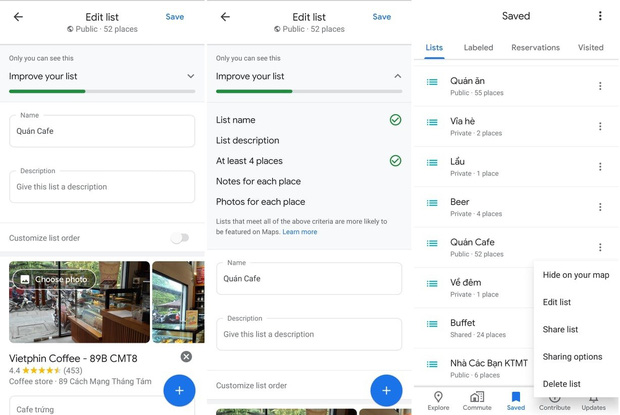The height and width of the screenshot is (415, 620).
Task: Click the List name green checkmark
Action: click(x=395, y=120)
